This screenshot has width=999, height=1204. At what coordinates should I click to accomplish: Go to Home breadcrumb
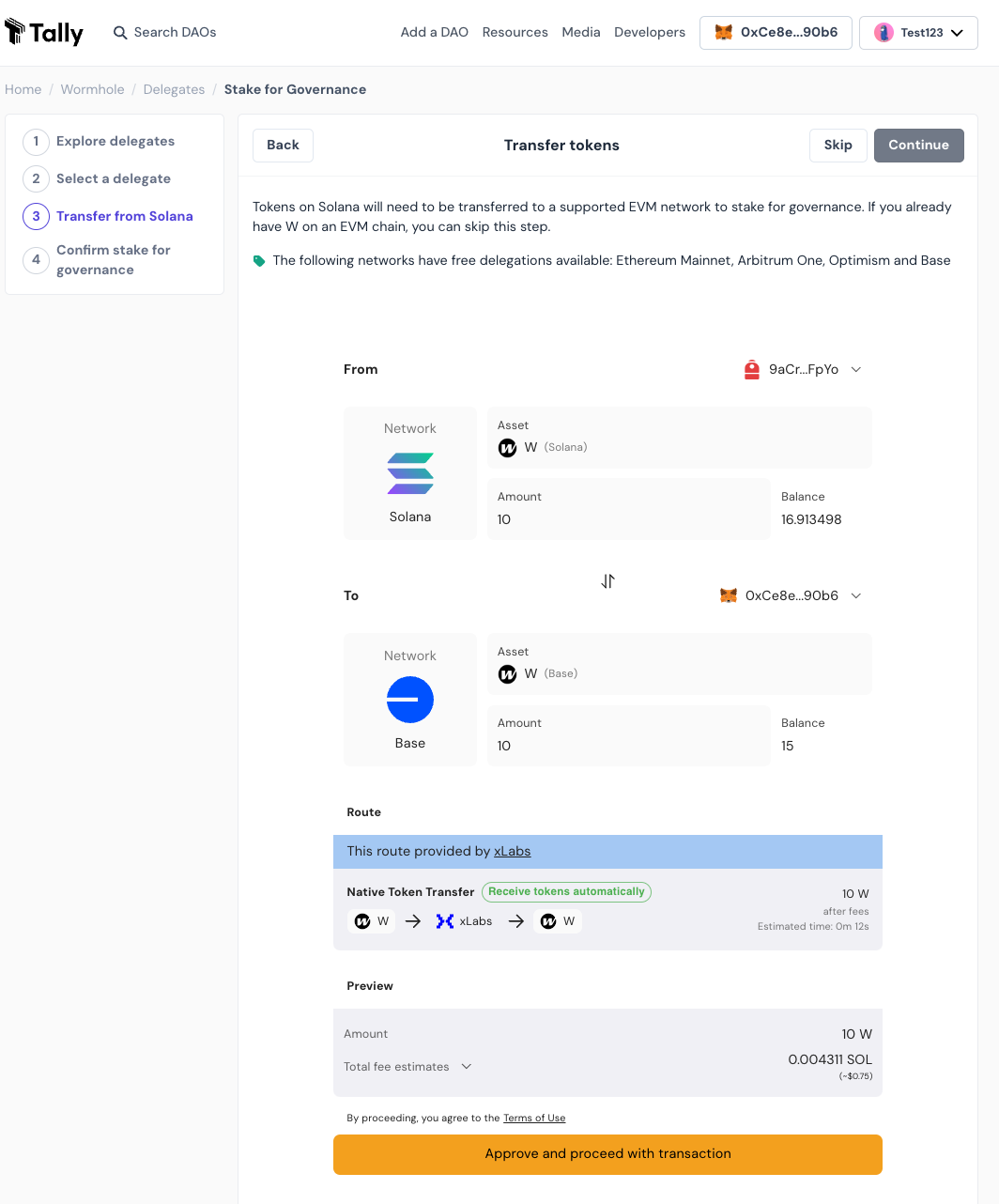23,89
